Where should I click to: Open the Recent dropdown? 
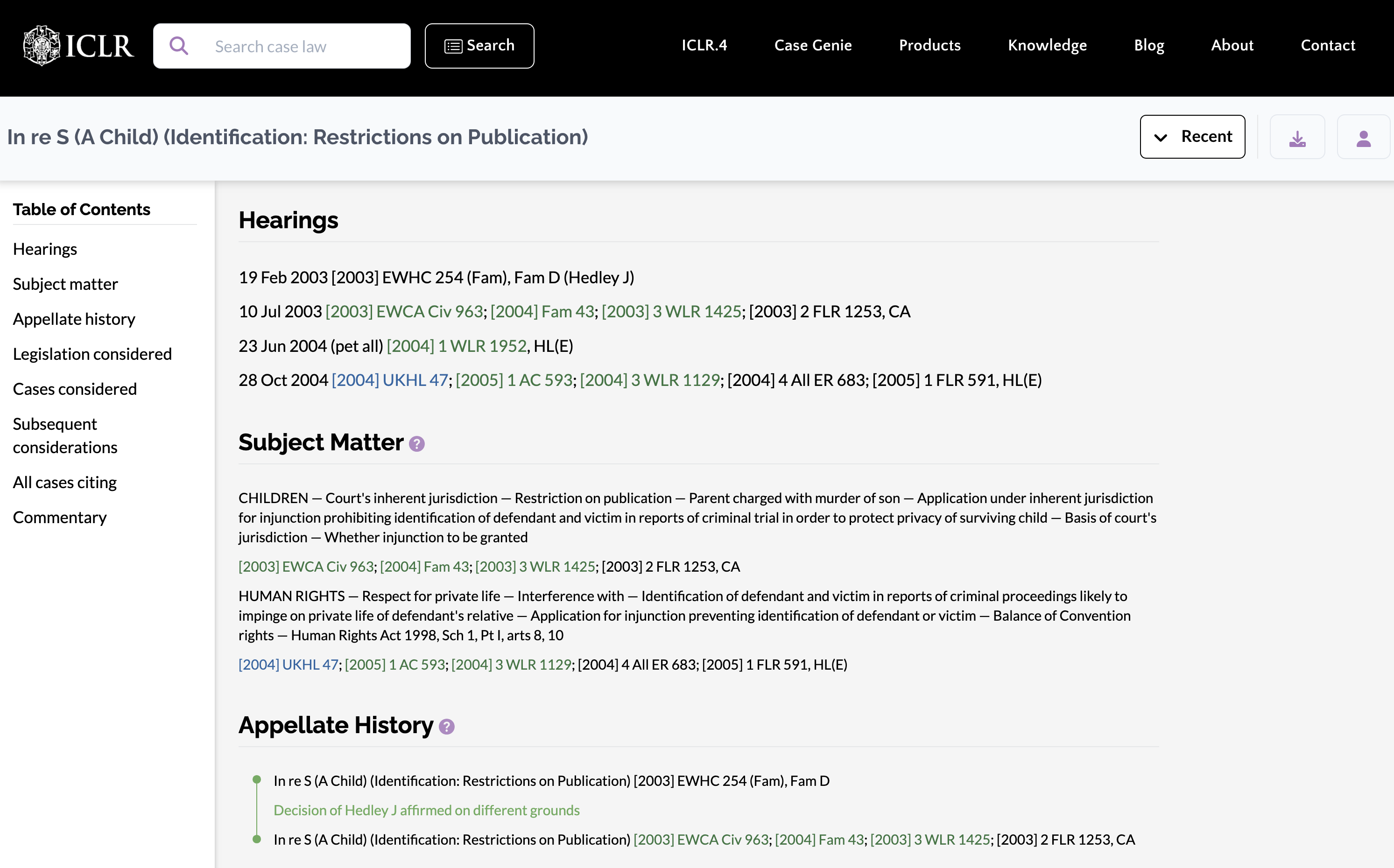click(x=1192, y=137)
